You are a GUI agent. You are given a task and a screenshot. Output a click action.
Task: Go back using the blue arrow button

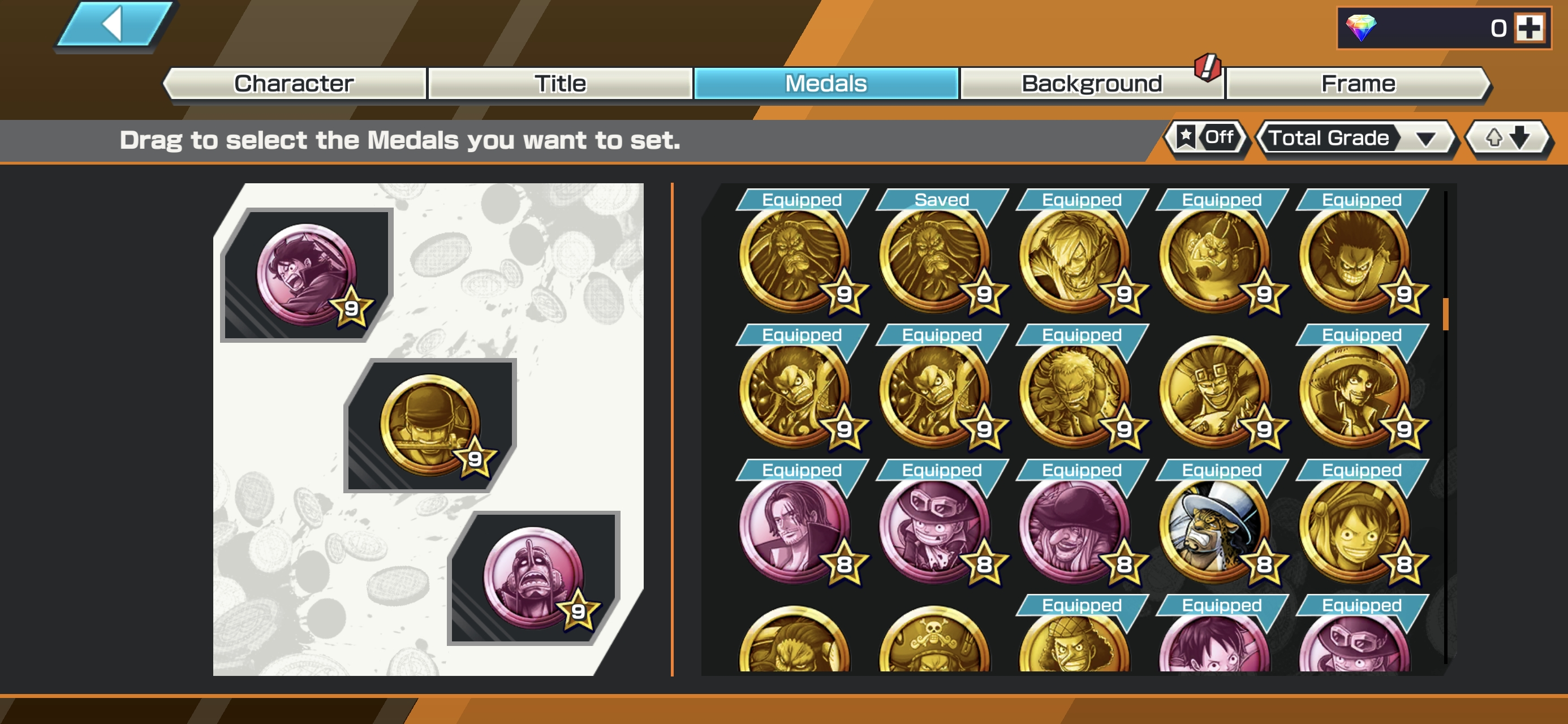(113, 24)
